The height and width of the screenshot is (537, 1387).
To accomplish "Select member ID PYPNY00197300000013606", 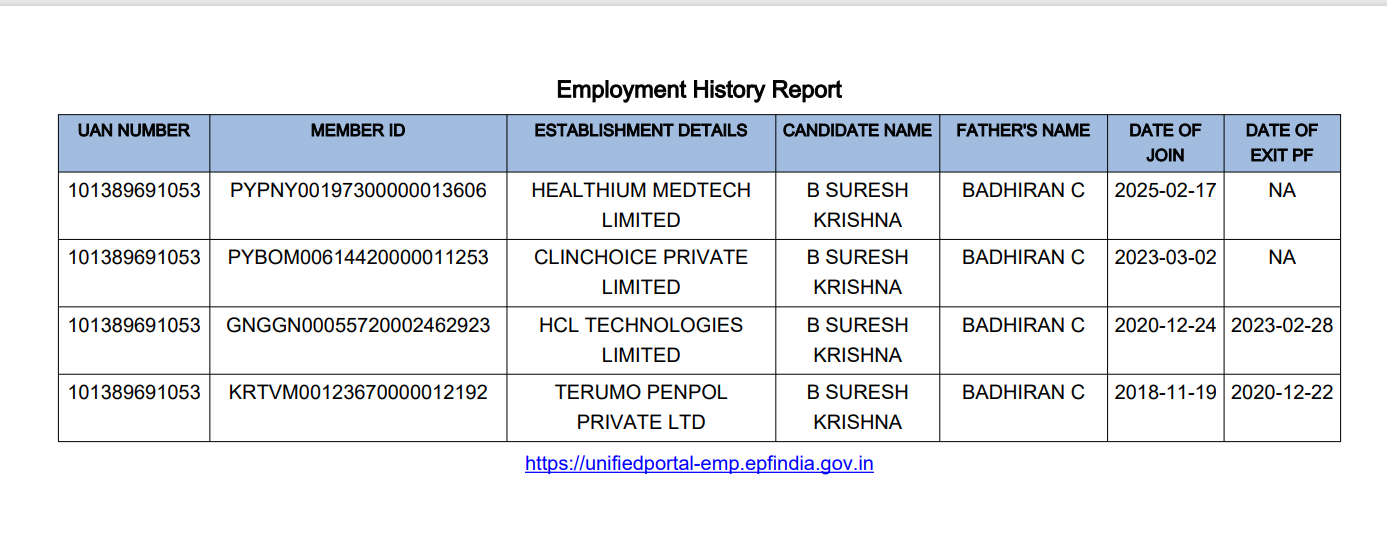I will pyautogui.click(x=358, y=190).
